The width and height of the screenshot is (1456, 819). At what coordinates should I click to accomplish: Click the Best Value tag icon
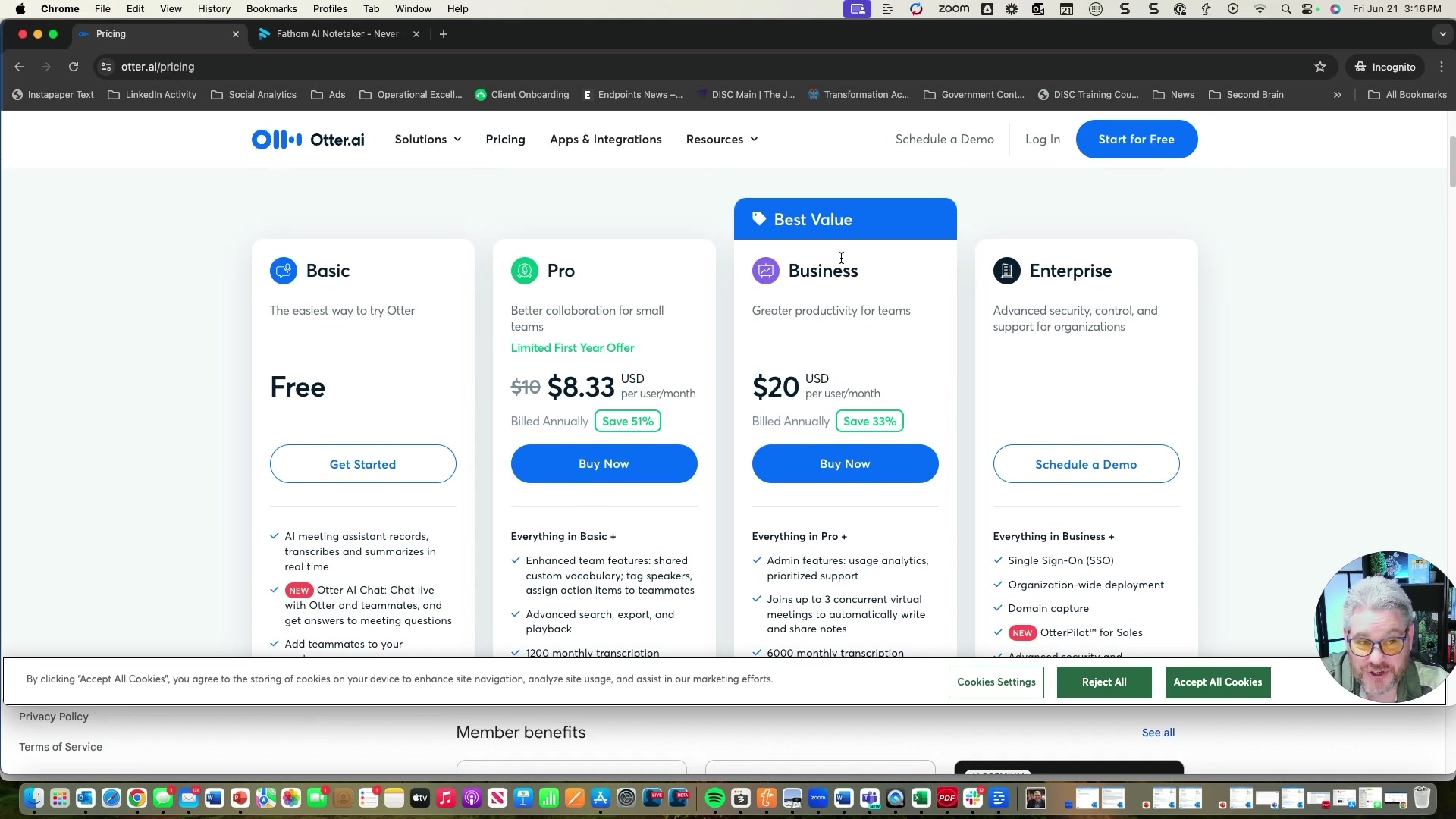[759, 219]
